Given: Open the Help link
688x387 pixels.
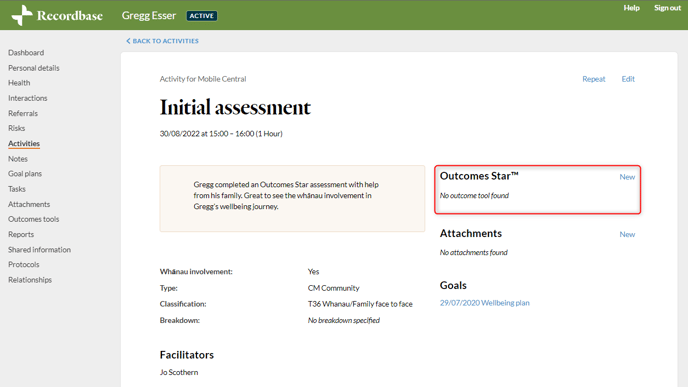Looking at the screenshot, I should (631, 8).
